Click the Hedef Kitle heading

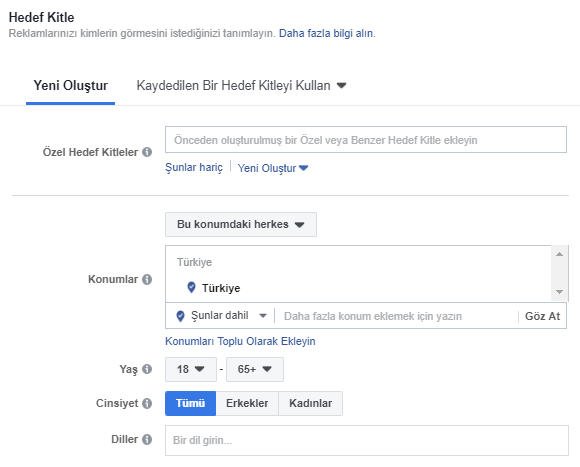coord(41,17)
